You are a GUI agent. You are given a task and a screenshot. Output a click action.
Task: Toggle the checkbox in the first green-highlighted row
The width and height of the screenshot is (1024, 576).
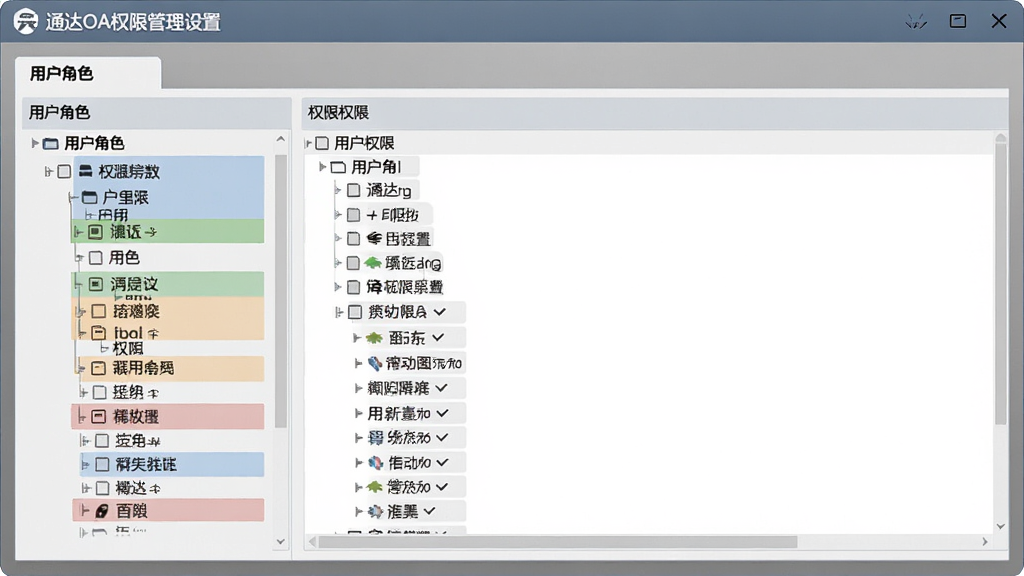point(95,232)
